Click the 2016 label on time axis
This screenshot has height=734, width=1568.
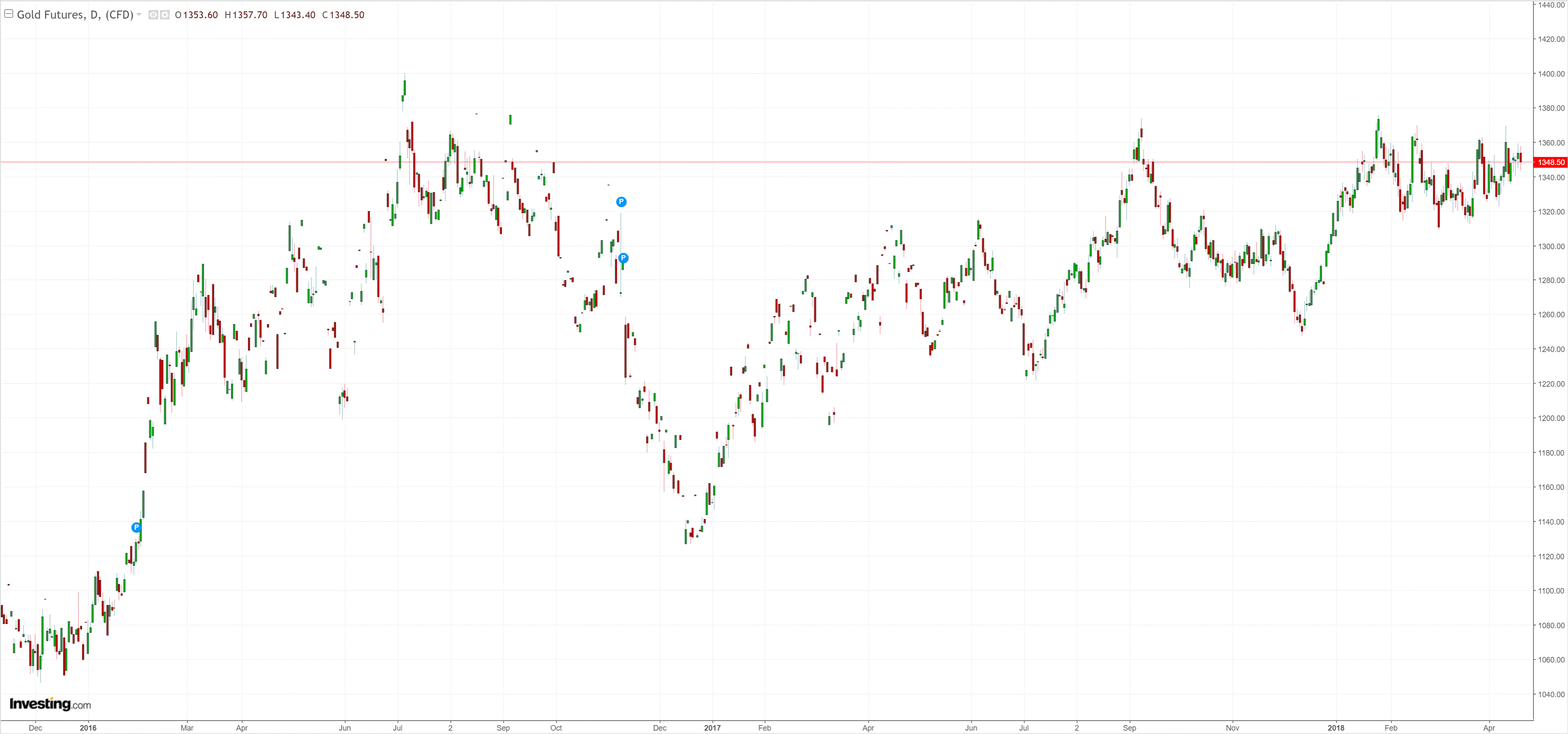coord(88,728)
